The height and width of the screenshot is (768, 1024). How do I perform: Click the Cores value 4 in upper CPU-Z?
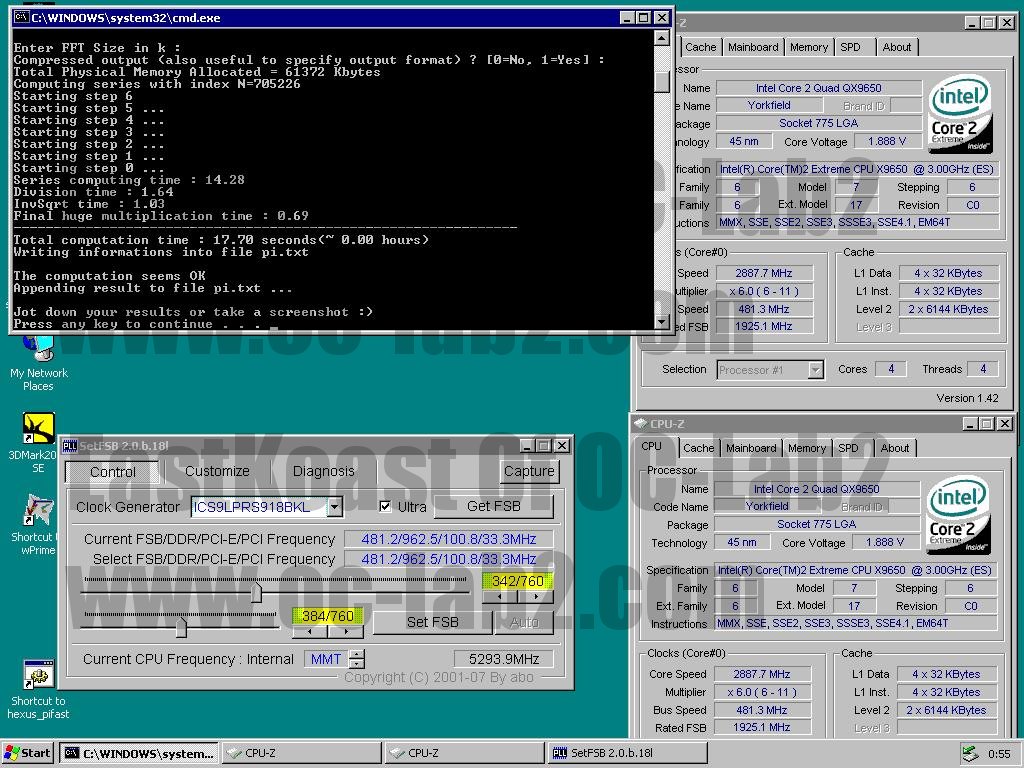[x=891, y=369]
